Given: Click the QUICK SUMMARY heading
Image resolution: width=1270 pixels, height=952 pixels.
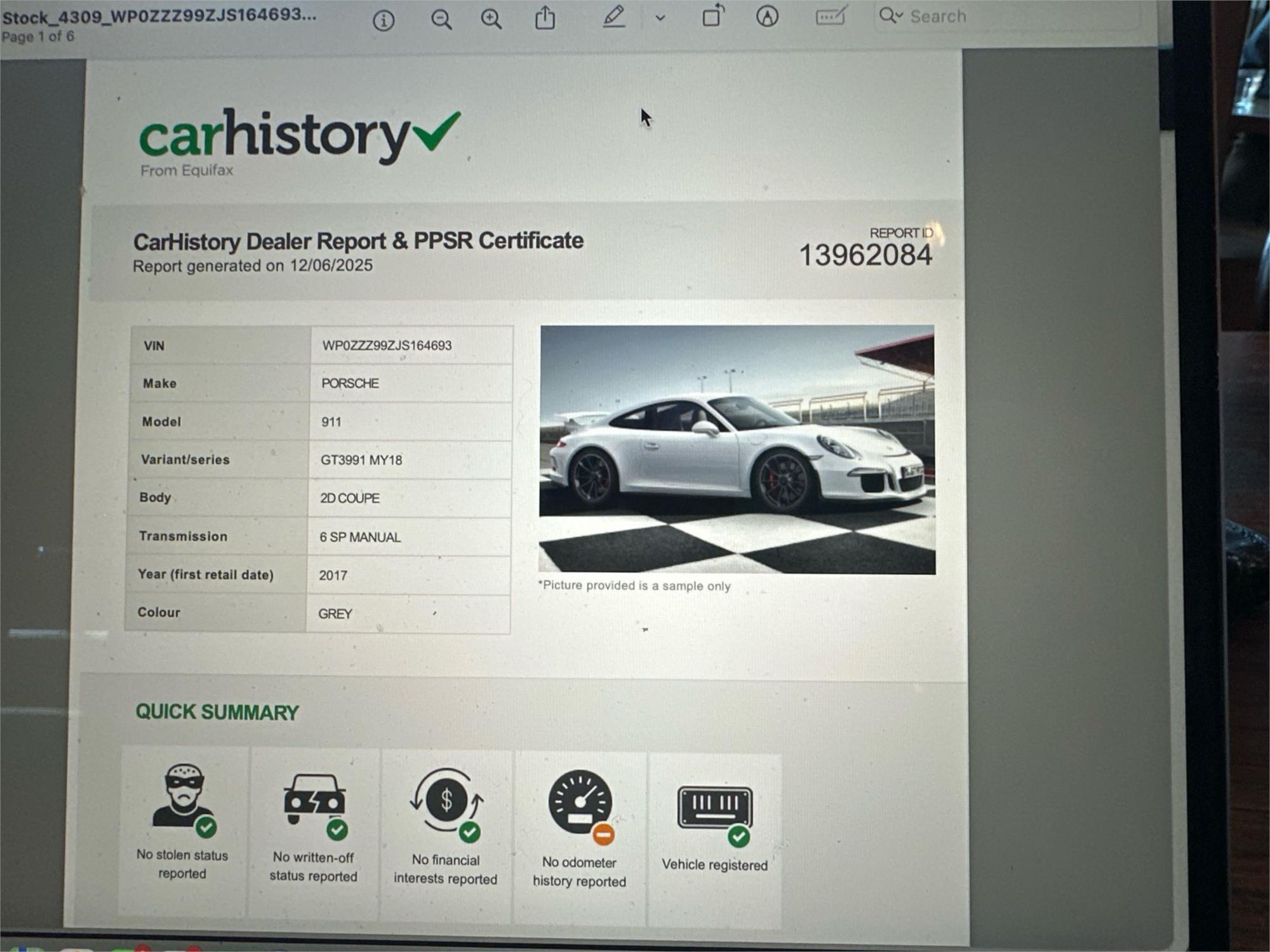Looking at the screenshot, I should (x=217, y=712).
